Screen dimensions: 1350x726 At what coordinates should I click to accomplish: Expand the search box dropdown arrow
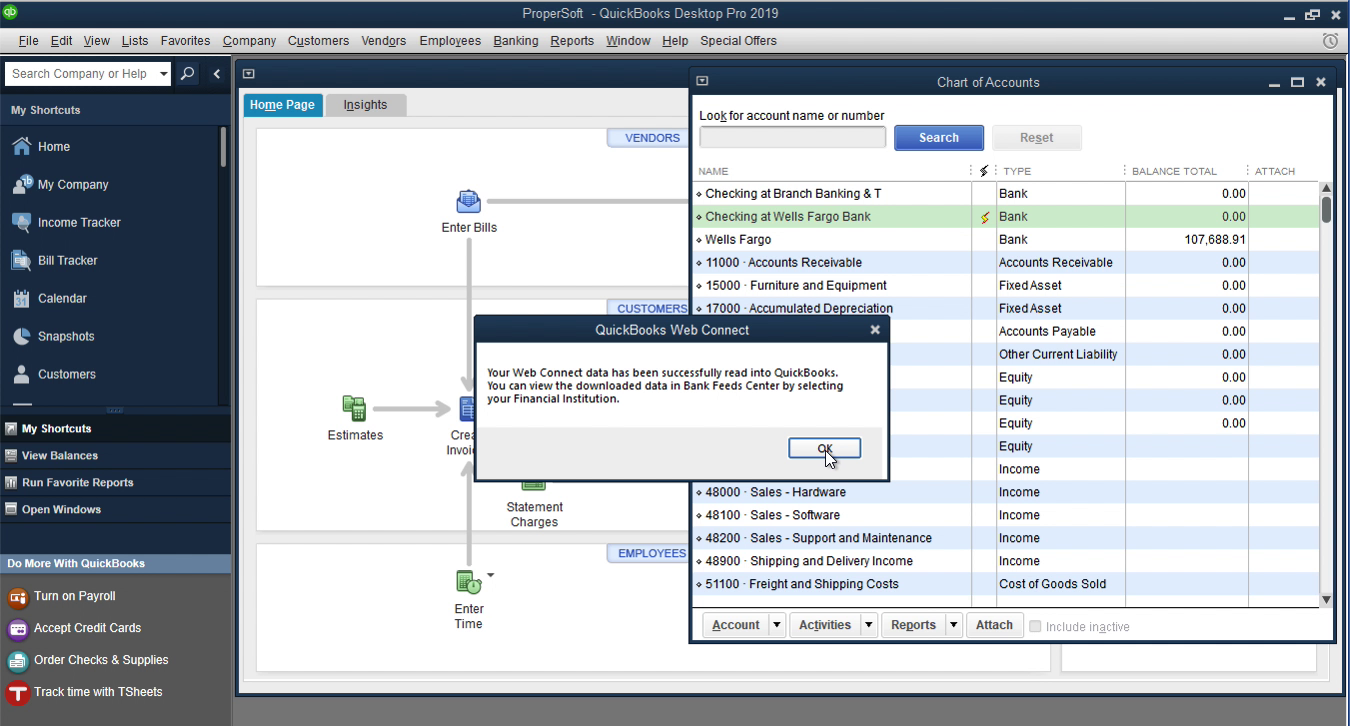(x=164, y=74)
